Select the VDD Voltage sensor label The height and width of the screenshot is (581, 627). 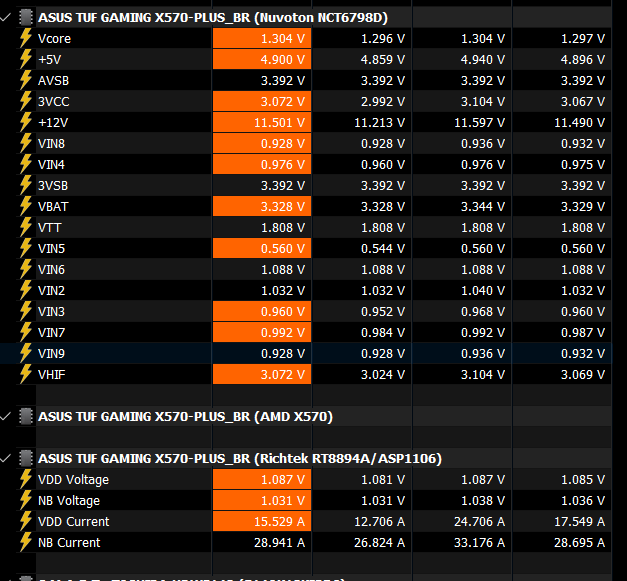click(x=73, y=479)
